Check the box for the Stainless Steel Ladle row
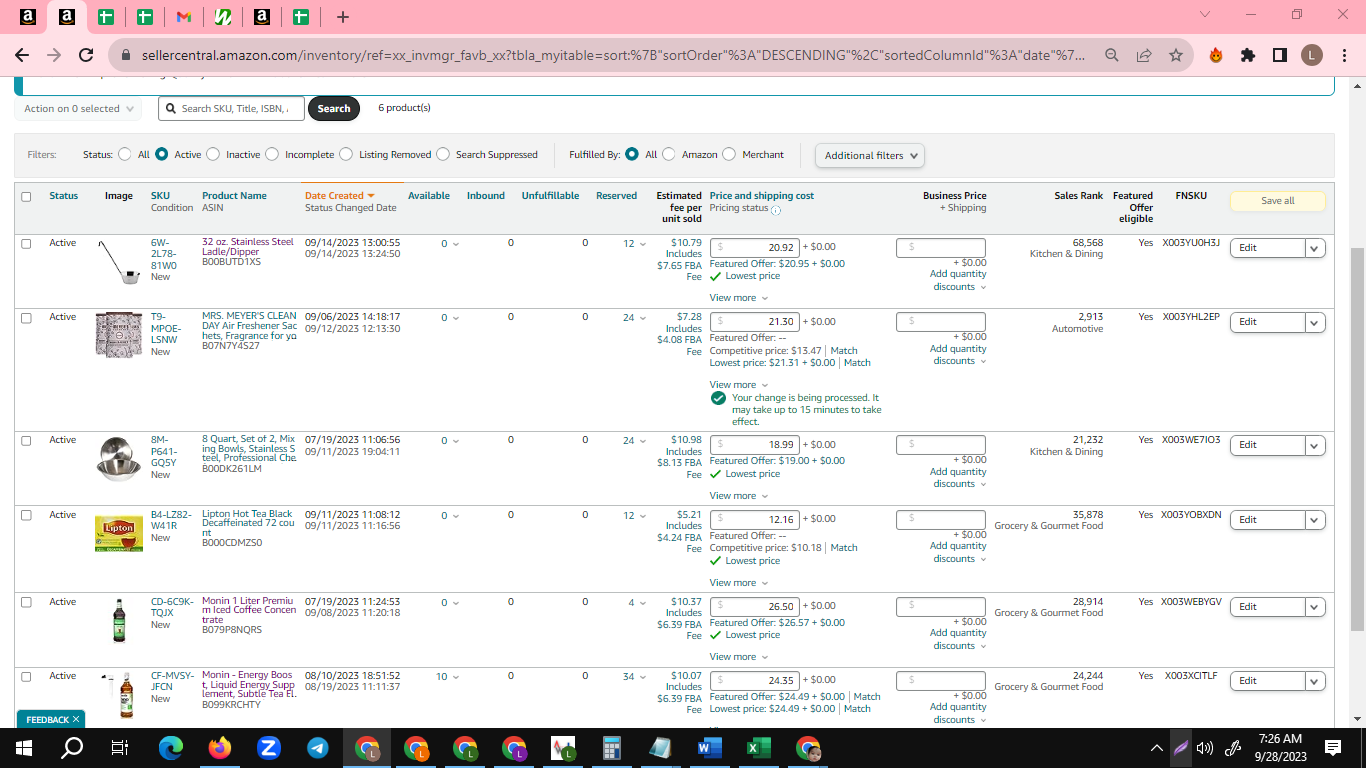 pos(26,243)
